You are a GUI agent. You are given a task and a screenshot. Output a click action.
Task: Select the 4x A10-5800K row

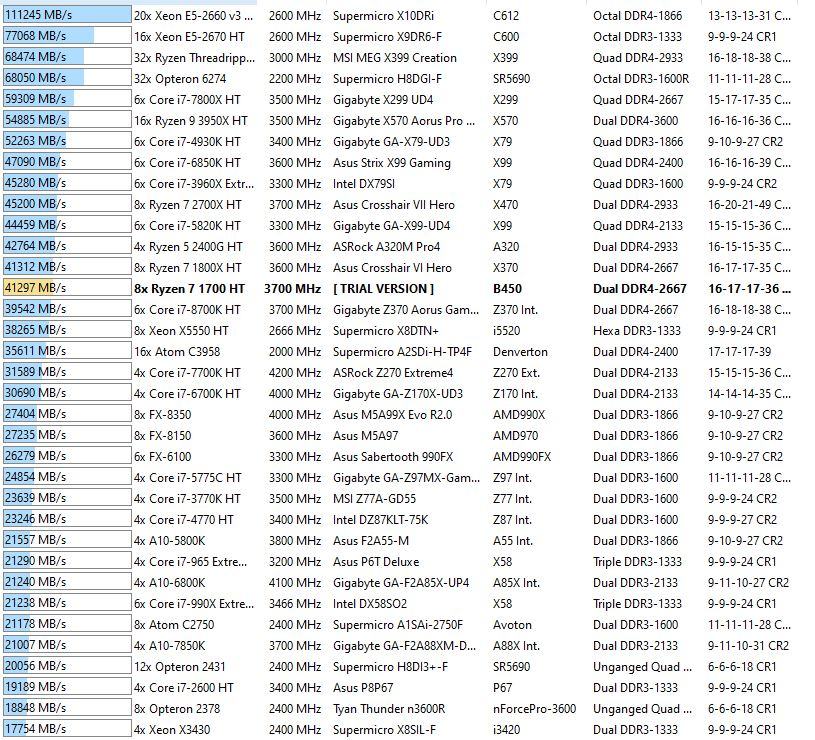(x=397, y=540)
